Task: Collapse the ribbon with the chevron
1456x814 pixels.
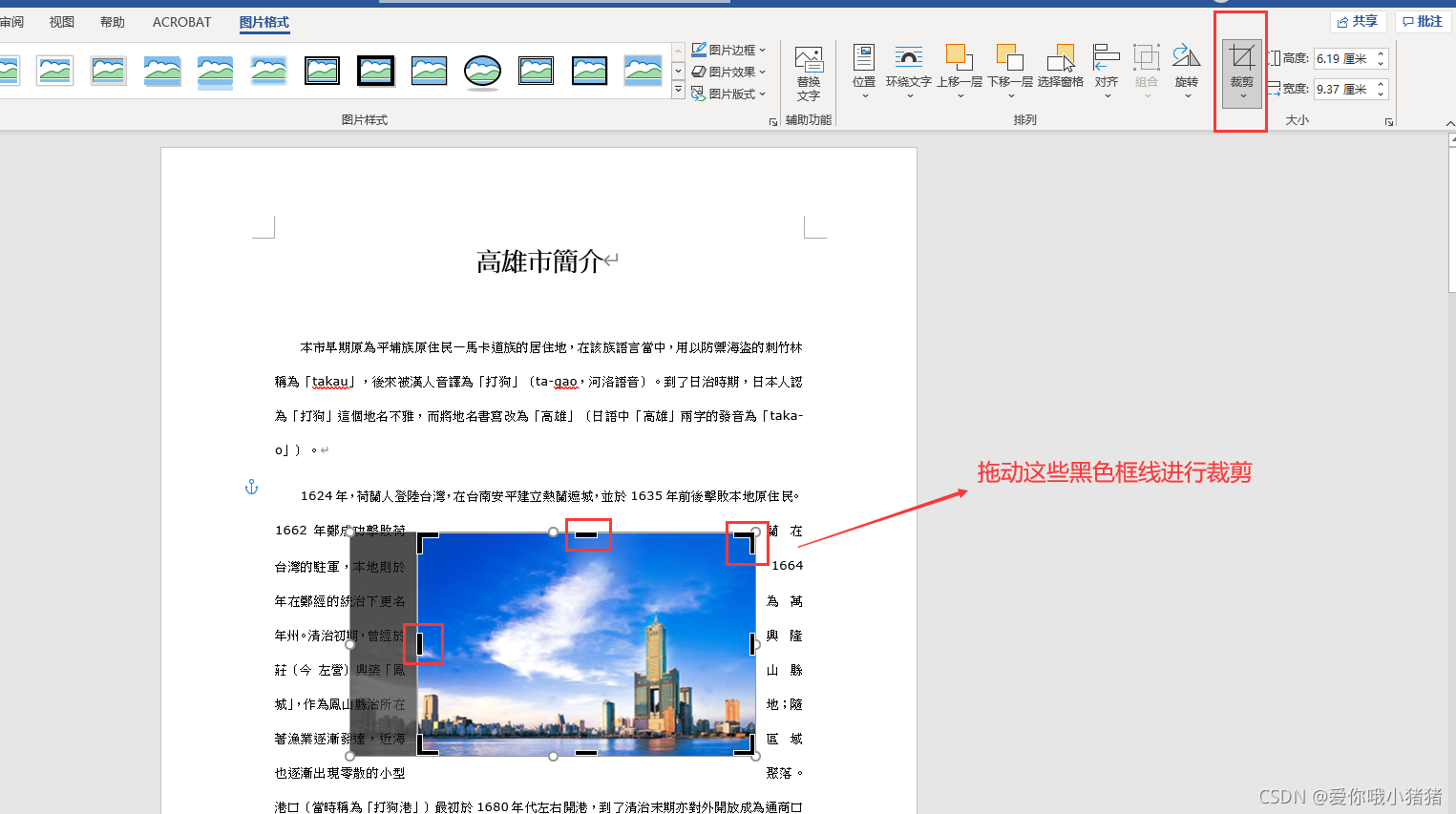Action: [1449, 123]
